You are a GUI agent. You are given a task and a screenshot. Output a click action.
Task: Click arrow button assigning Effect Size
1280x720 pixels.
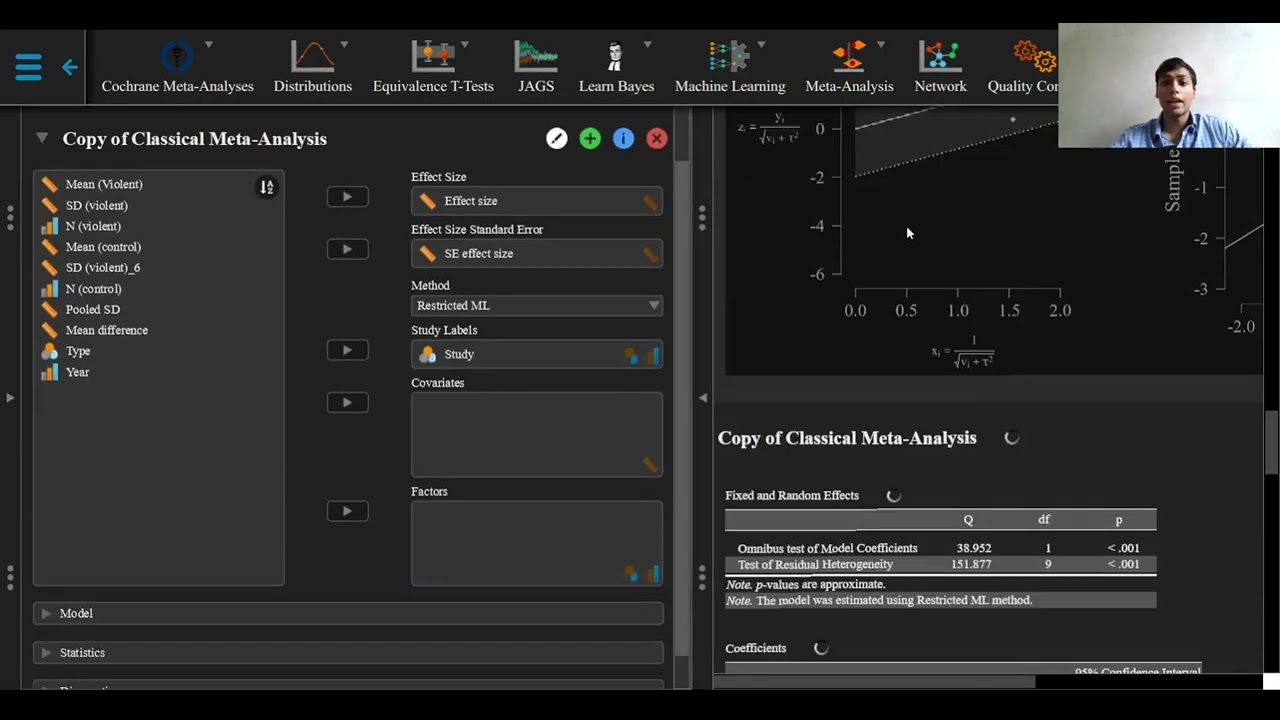coord(347,197)
